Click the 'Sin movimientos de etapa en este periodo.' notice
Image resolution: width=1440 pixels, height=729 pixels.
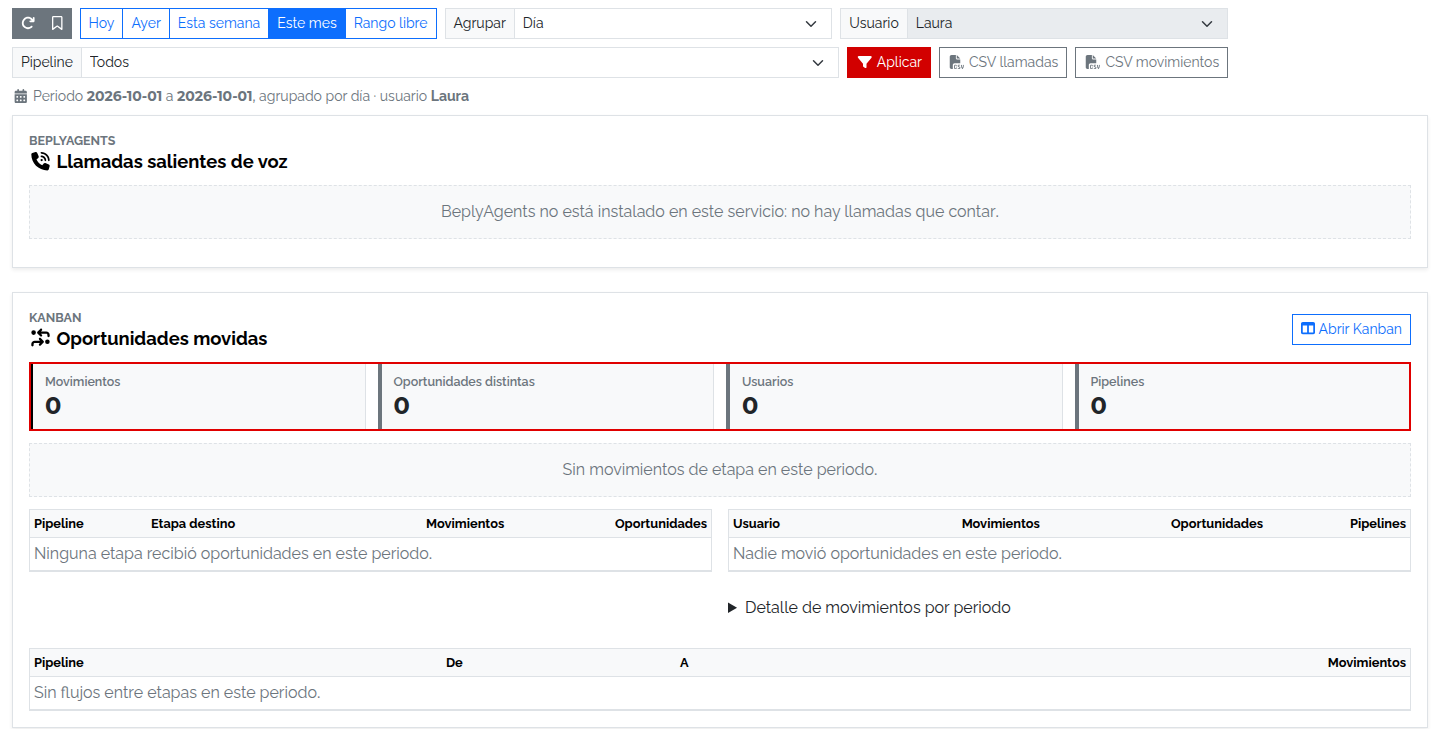pos(720,469)
